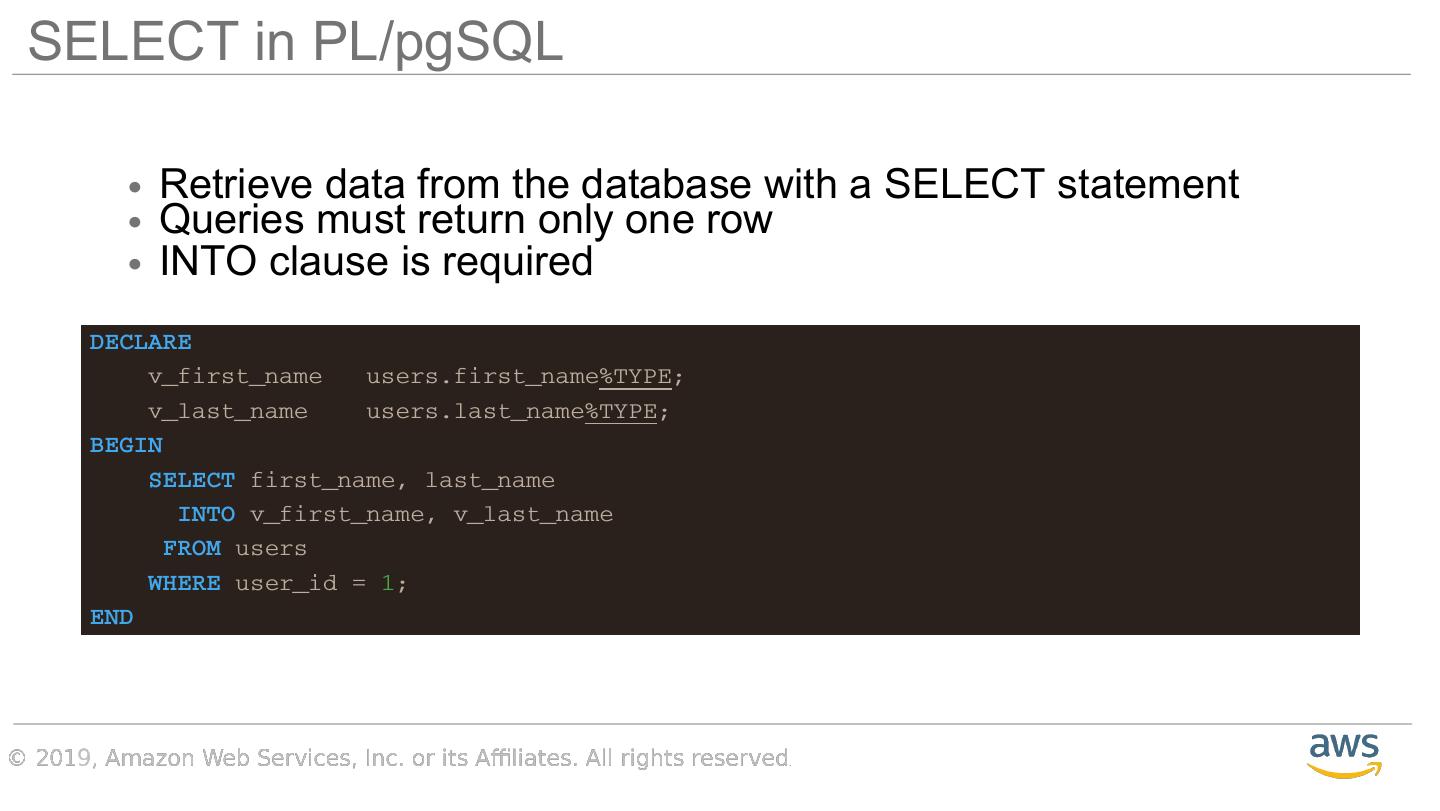1440x811 pixels.
Task: Click the INTO keyword in code block
Action: tap(206, 515)
